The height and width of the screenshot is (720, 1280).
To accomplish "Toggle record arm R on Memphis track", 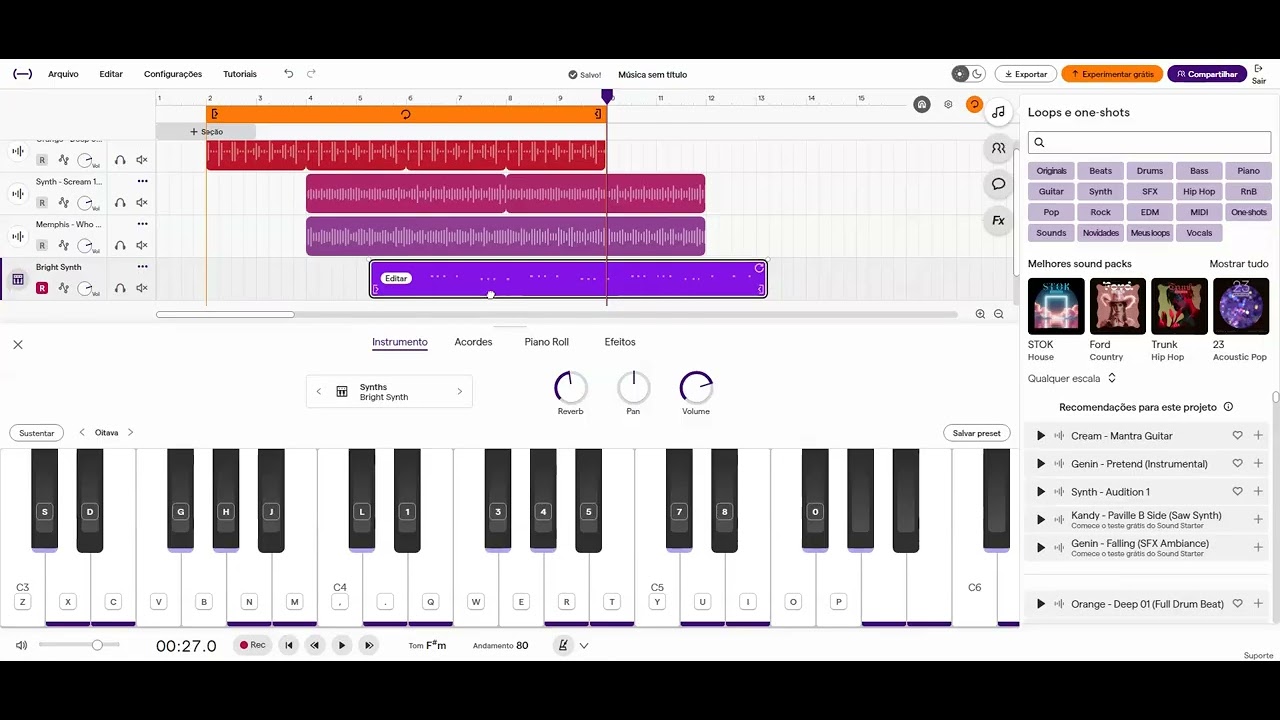I will 42,245.
